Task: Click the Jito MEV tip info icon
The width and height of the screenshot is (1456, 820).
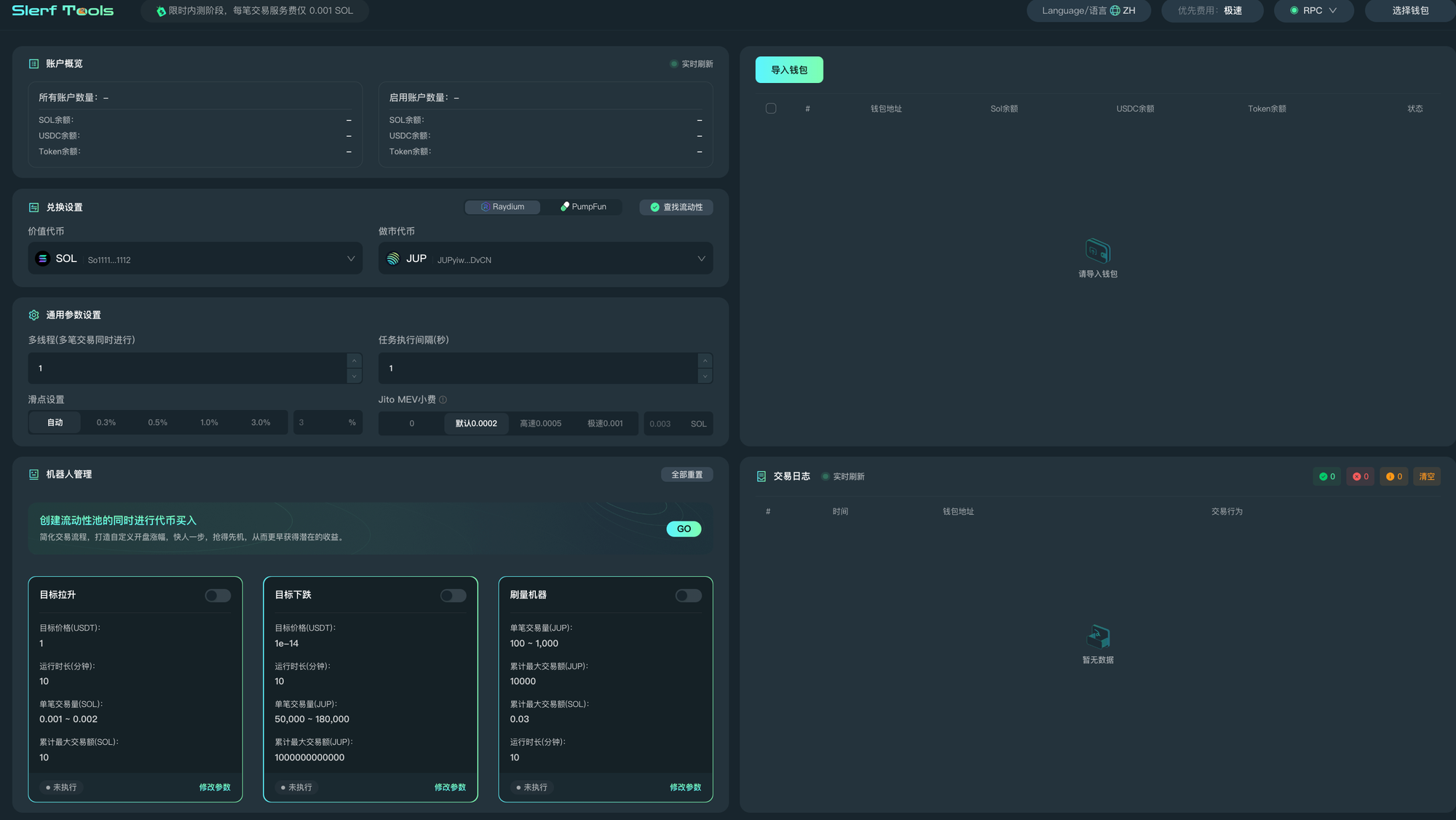Action: click(x=443, y=400)
